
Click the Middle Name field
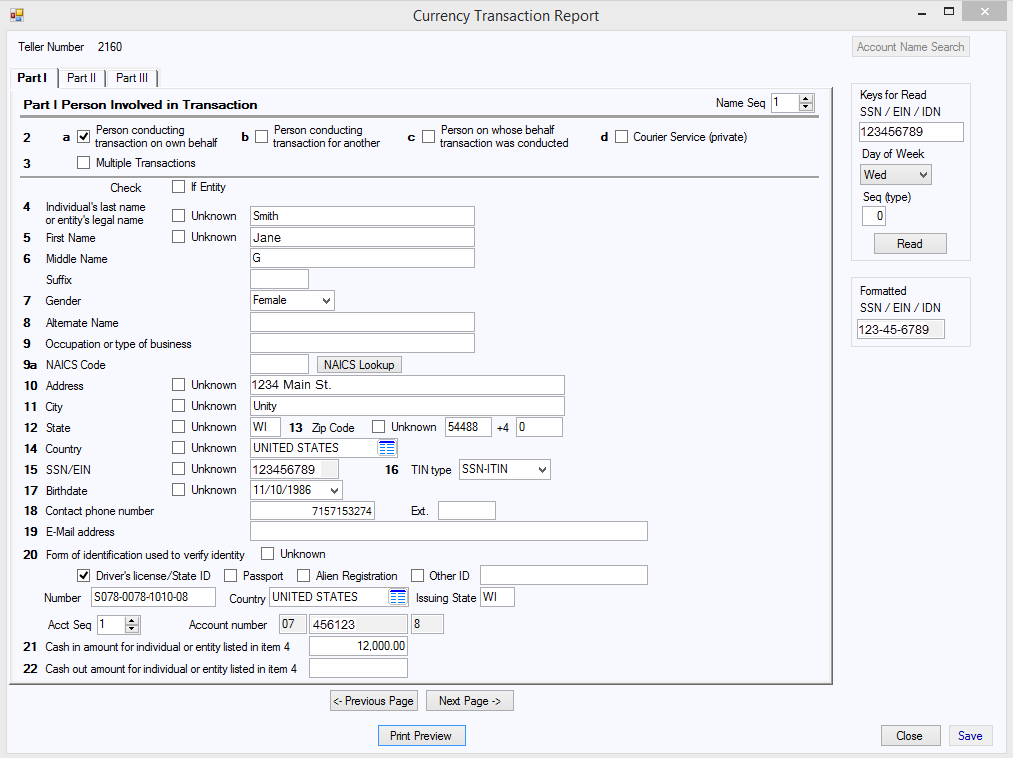pyautogui.click(x=362, y=258)
